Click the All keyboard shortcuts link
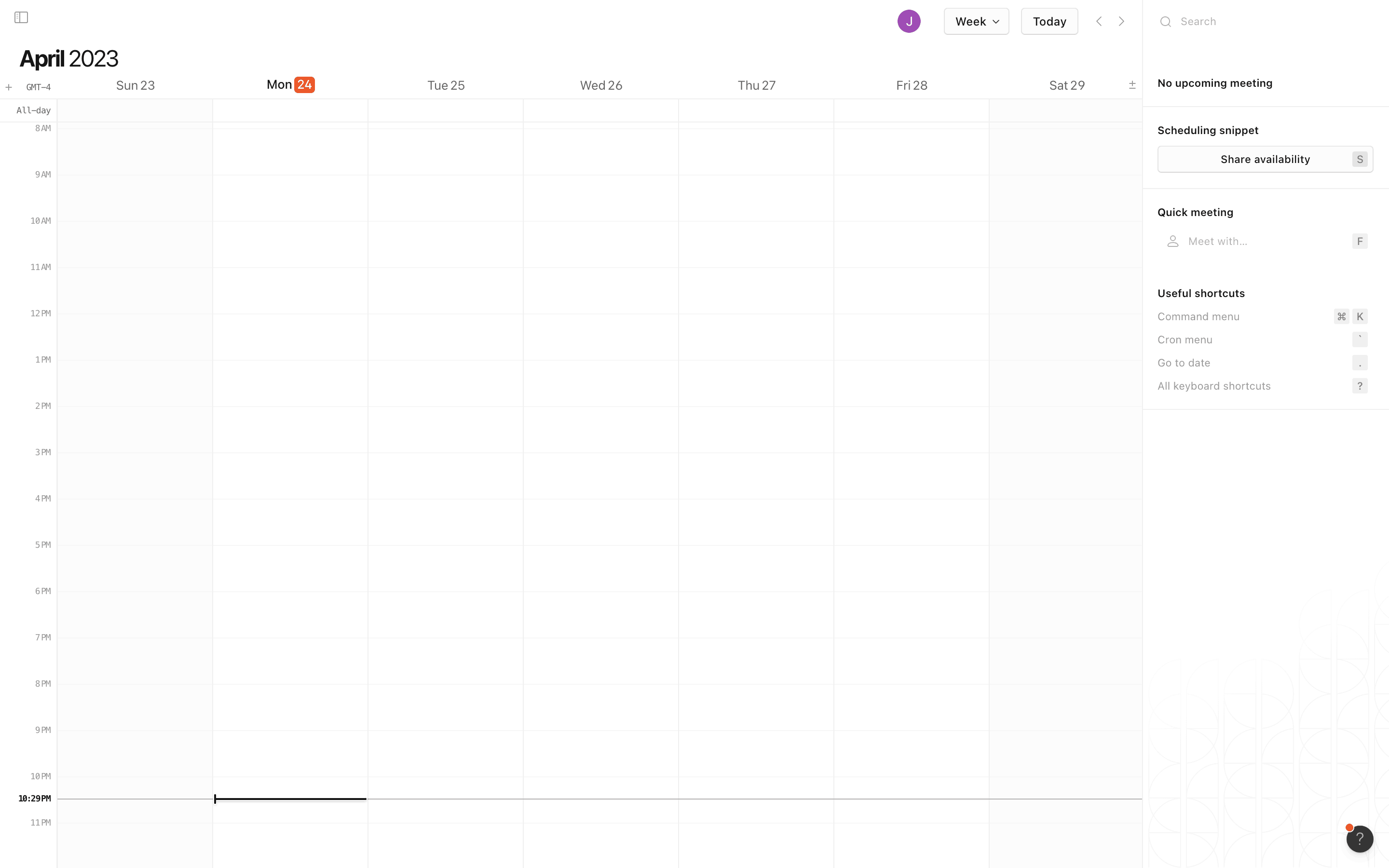Image resolution: width=1389 pixels, height=868 pixels. point(1213,385)
